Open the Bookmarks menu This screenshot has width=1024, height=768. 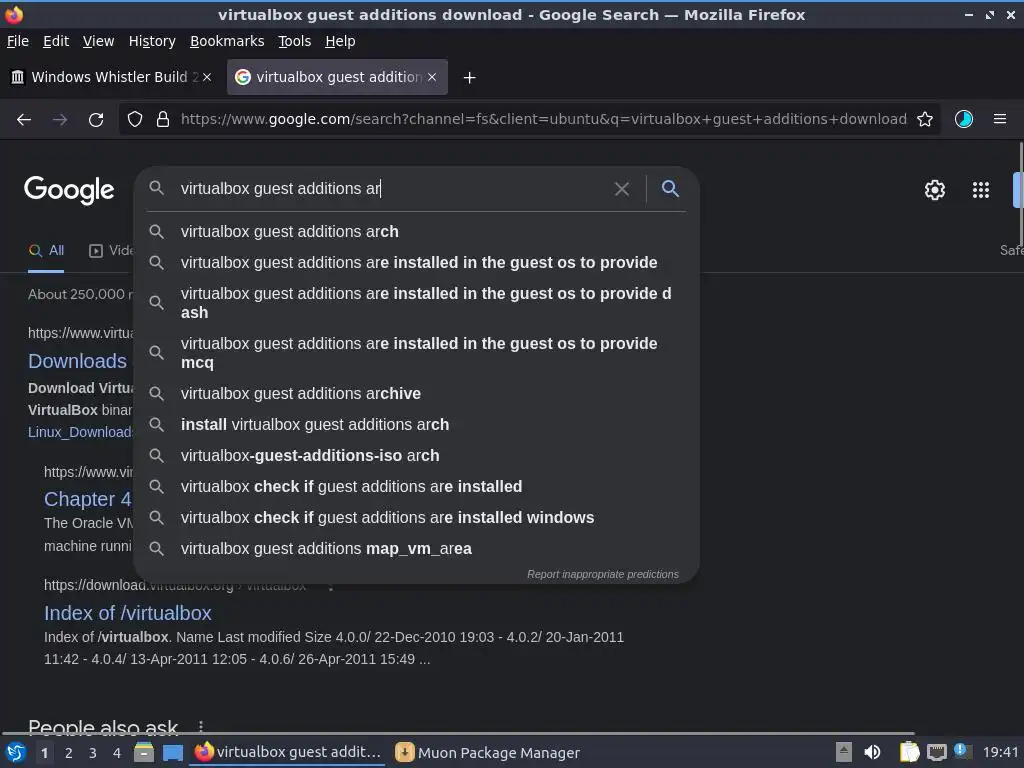click(227, 41)
